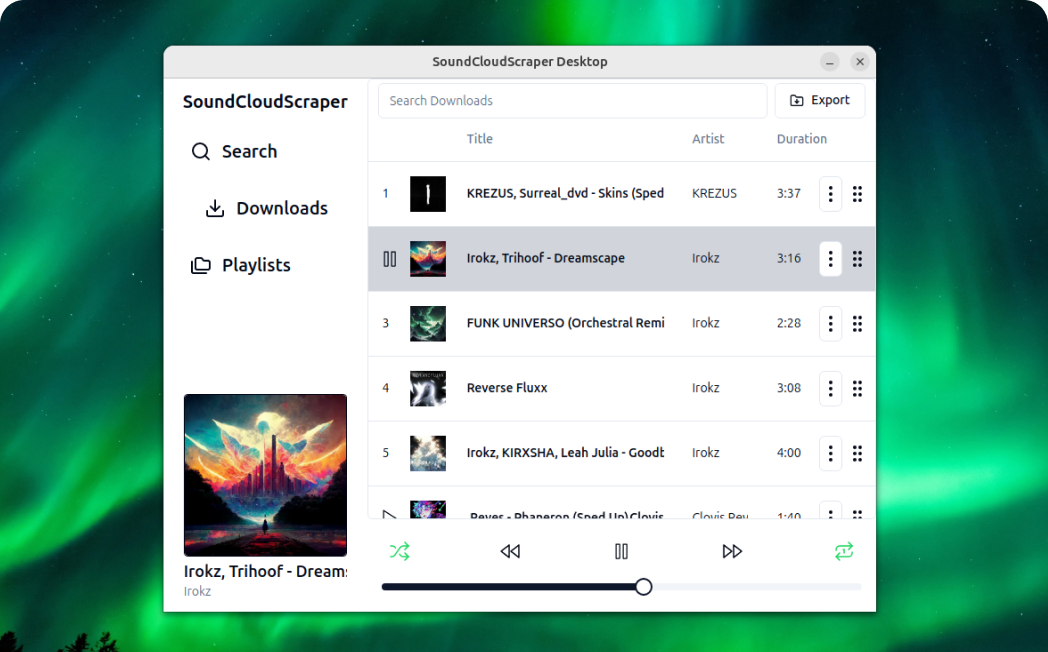Click the pause indicator on the Dreamscape row
Screen dimensions: 1048x652
[x=389, y=258]
